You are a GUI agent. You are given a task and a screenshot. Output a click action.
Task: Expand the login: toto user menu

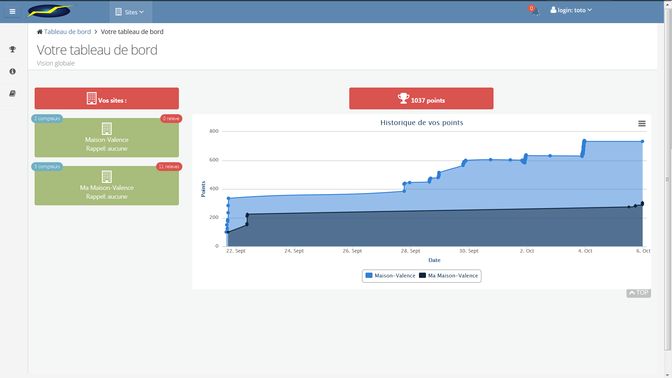[x=571, y=10]
